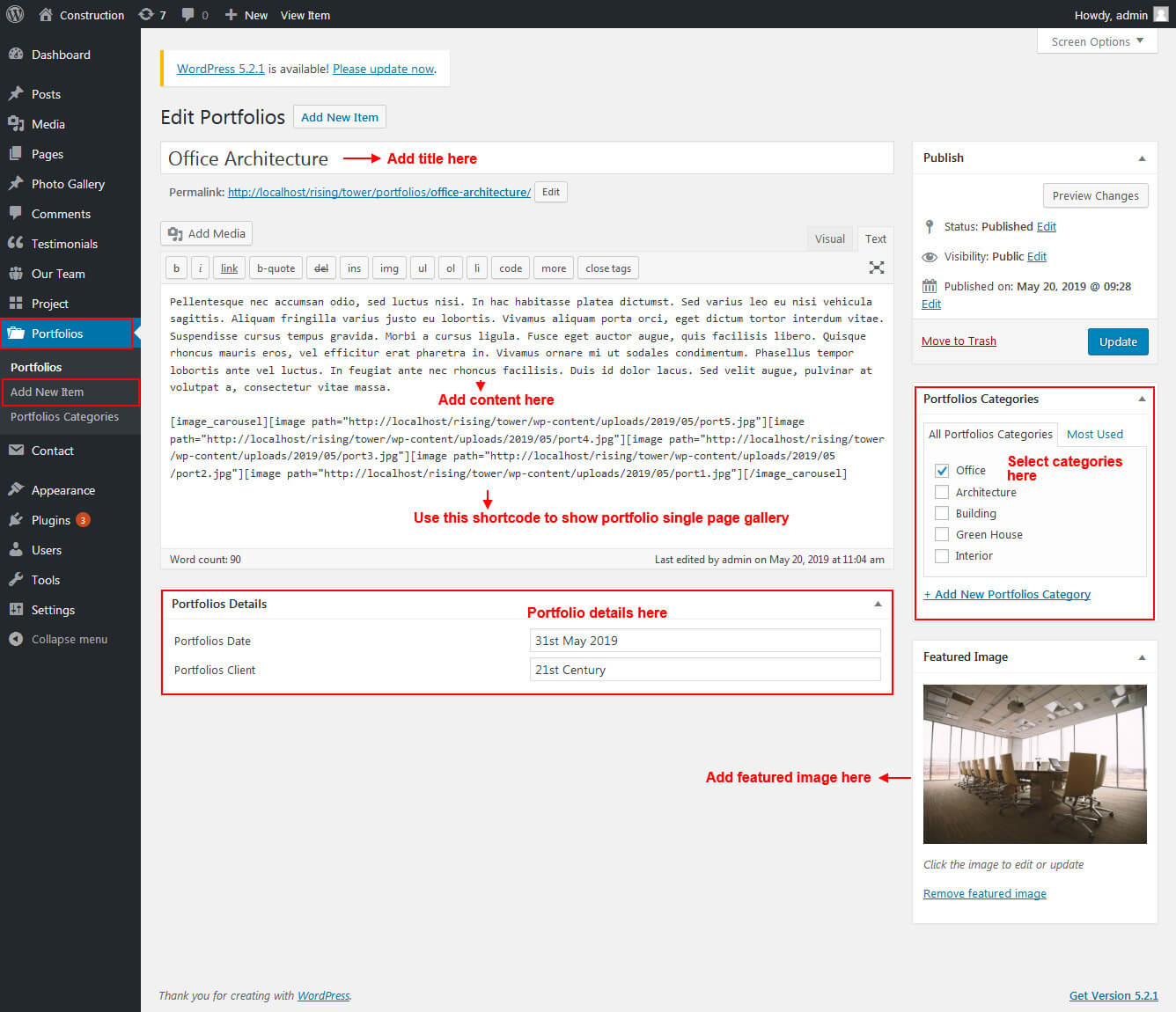Uncheck the Office category checkbox
This screenshot has width=1176, height=1012.
tap(942, 471)
